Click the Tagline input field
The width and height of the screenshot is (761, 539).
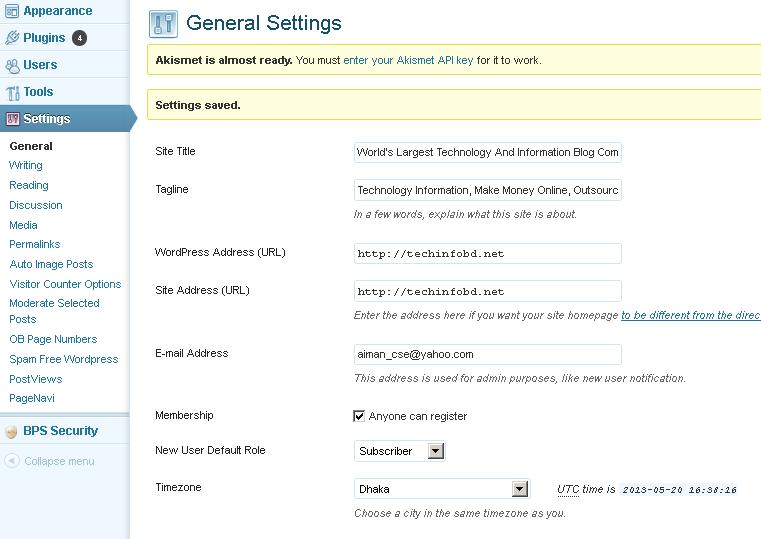coord(487,190)
